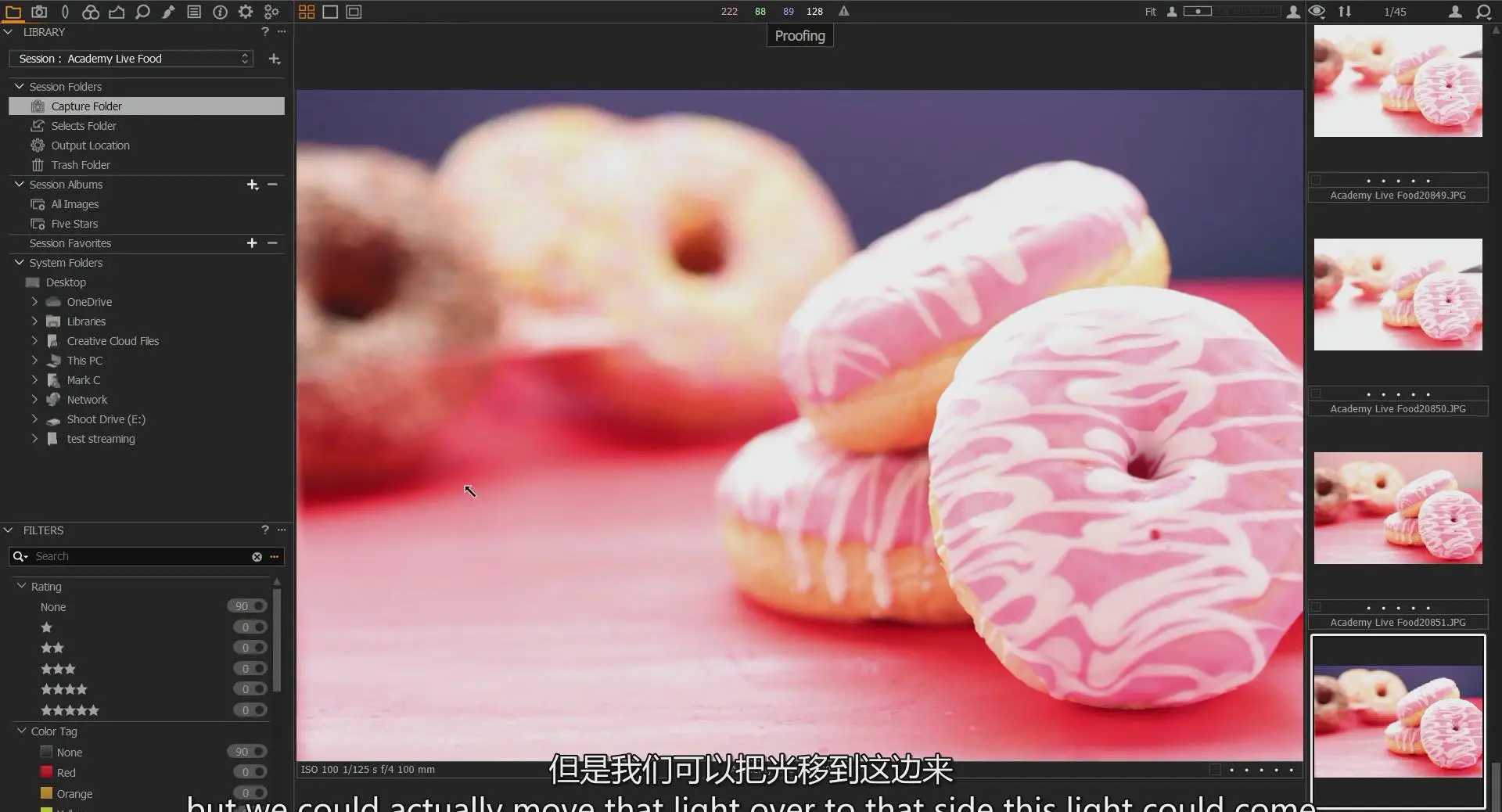Add a new Session Album with plus

[x=252, y=185]
